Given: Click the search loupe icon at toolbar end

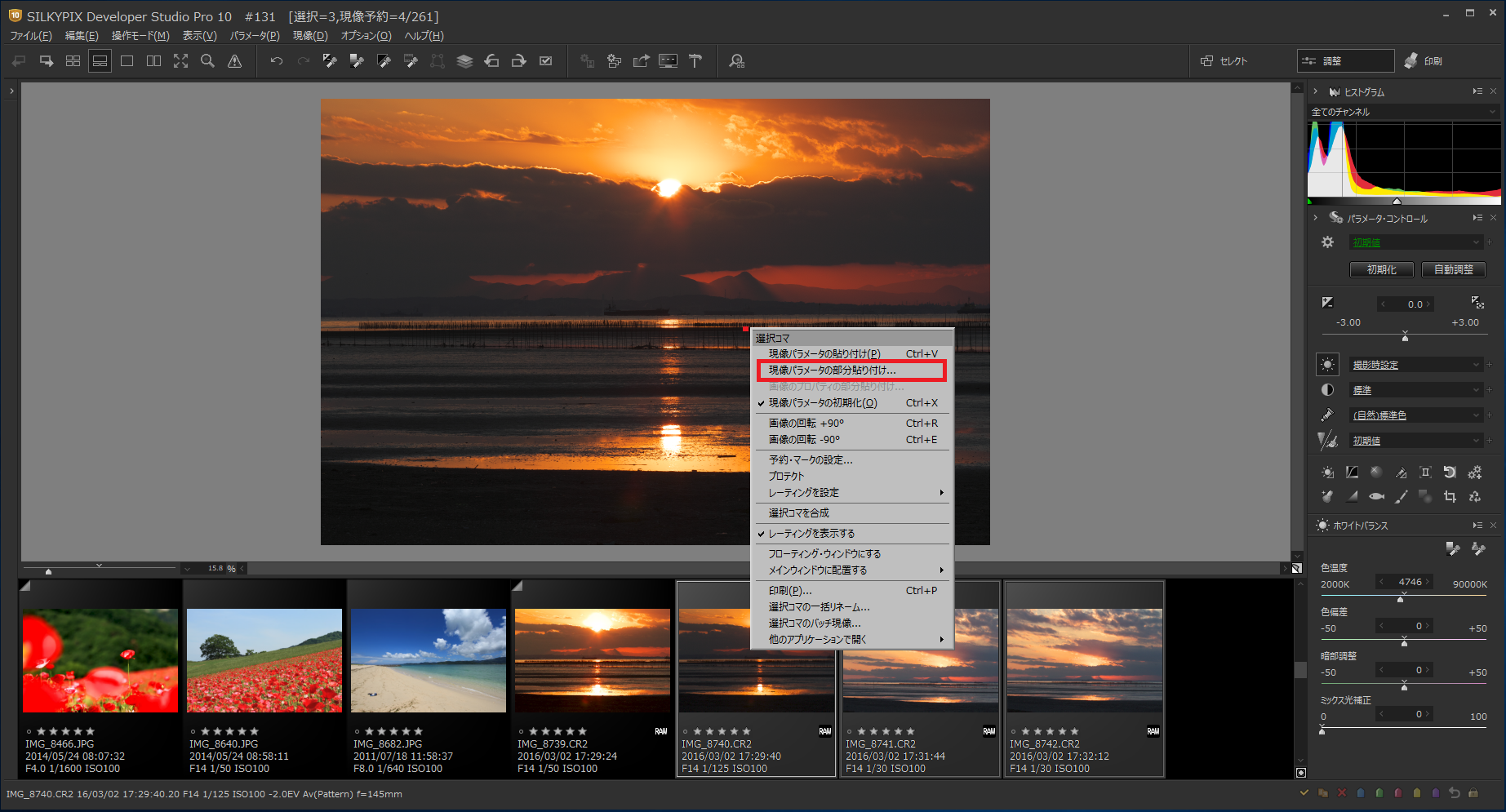Looking at the screenshot, I should pyautogui.click(x=737, y=61).
